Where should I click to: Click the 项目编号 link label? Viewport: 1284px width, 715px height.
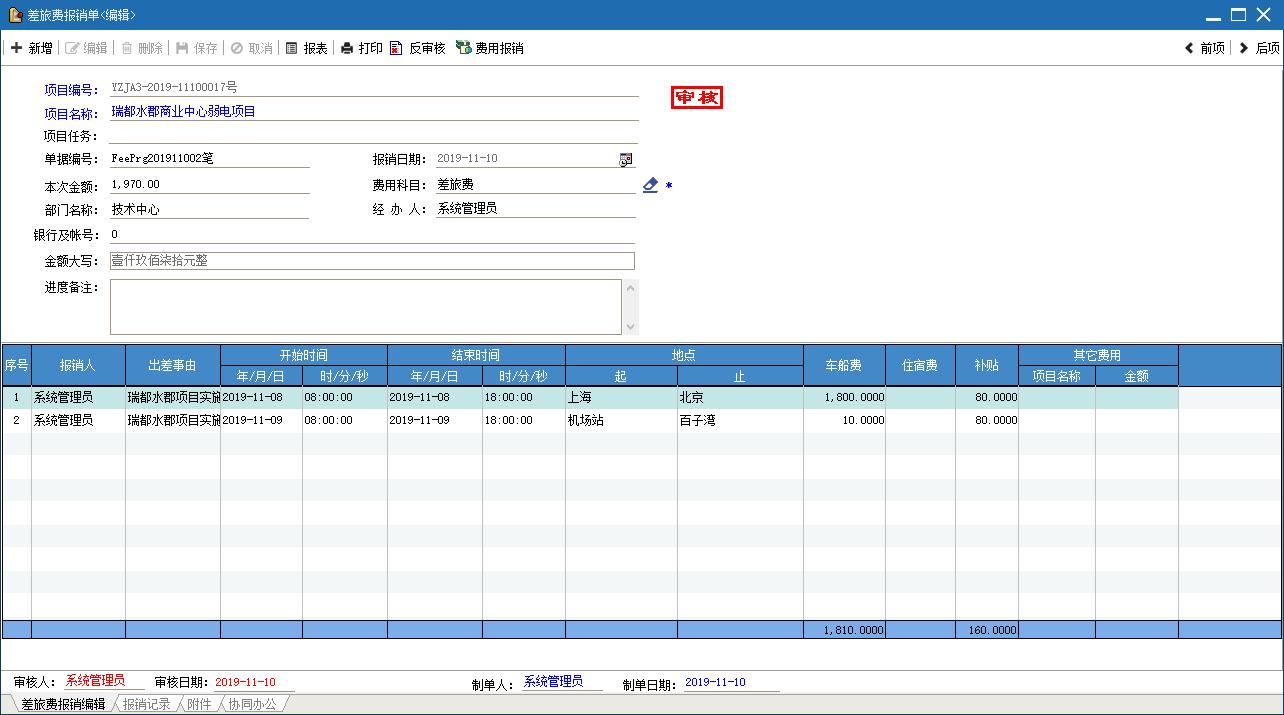point(70,90)
